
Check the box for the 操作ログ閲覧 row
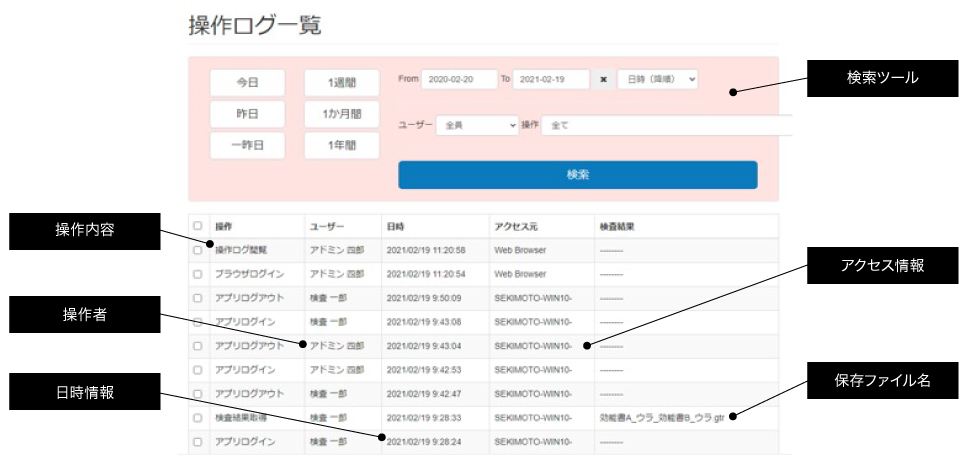coord(197,250)
